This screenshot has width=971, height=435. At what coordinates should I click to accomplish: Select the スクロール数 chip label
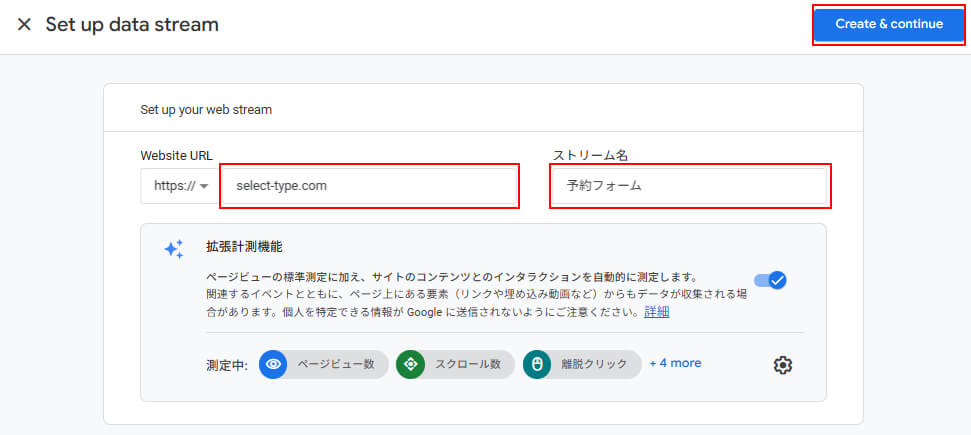tap(467, 364)
